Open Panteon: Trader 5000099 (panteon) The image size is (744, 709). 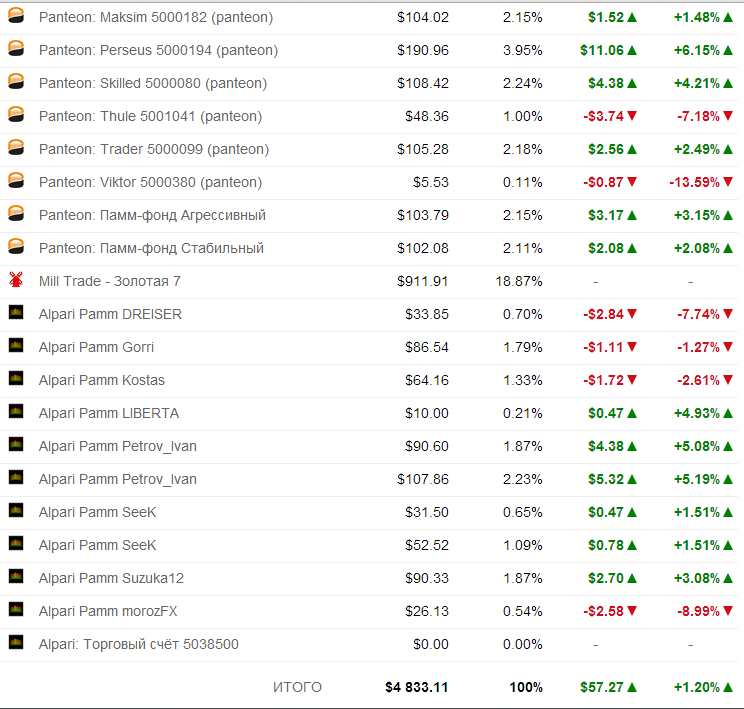pos(154,149)
